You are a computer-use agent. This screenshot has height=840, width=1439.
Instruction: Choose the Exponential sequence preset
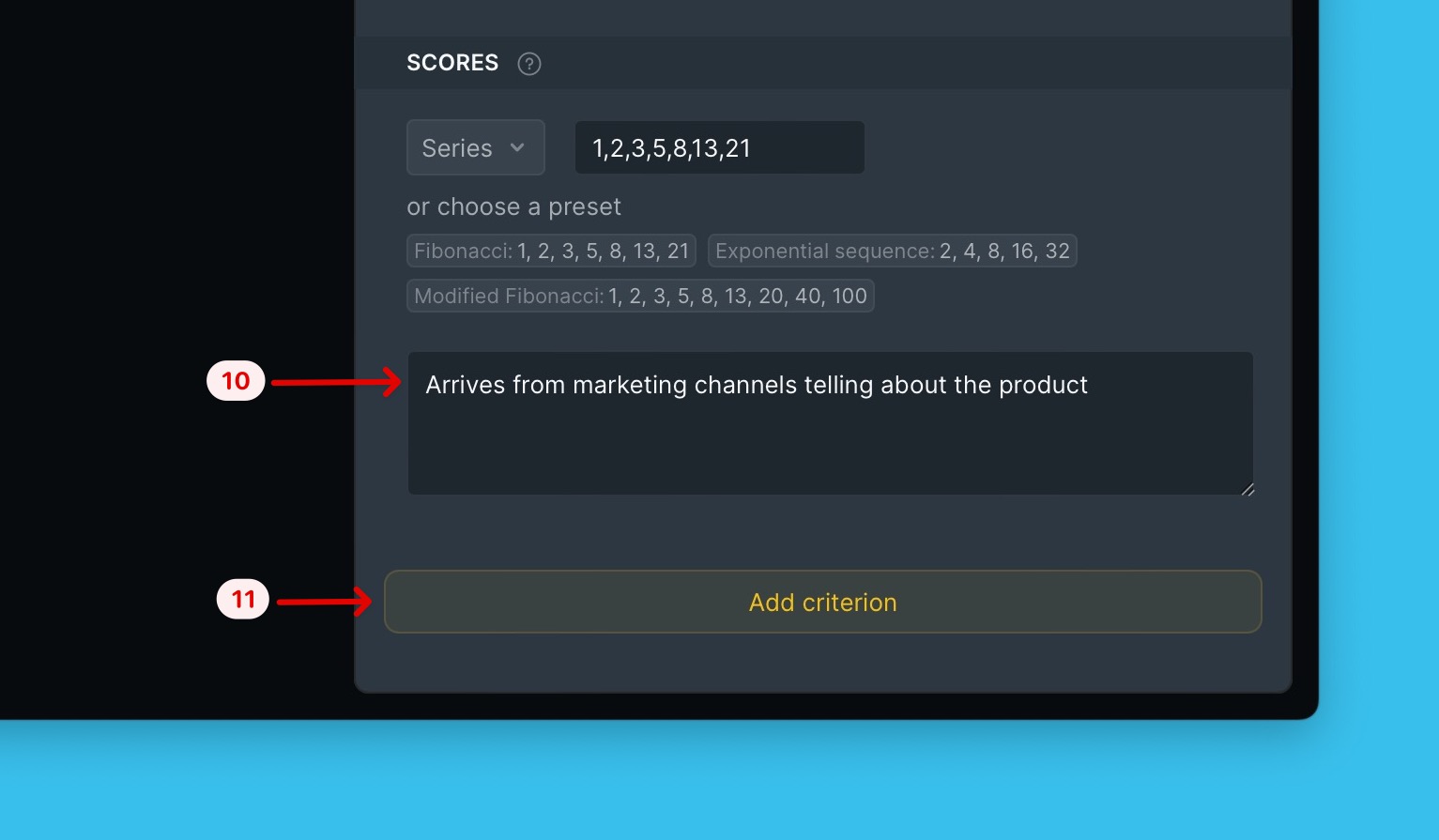coord(893,251)
